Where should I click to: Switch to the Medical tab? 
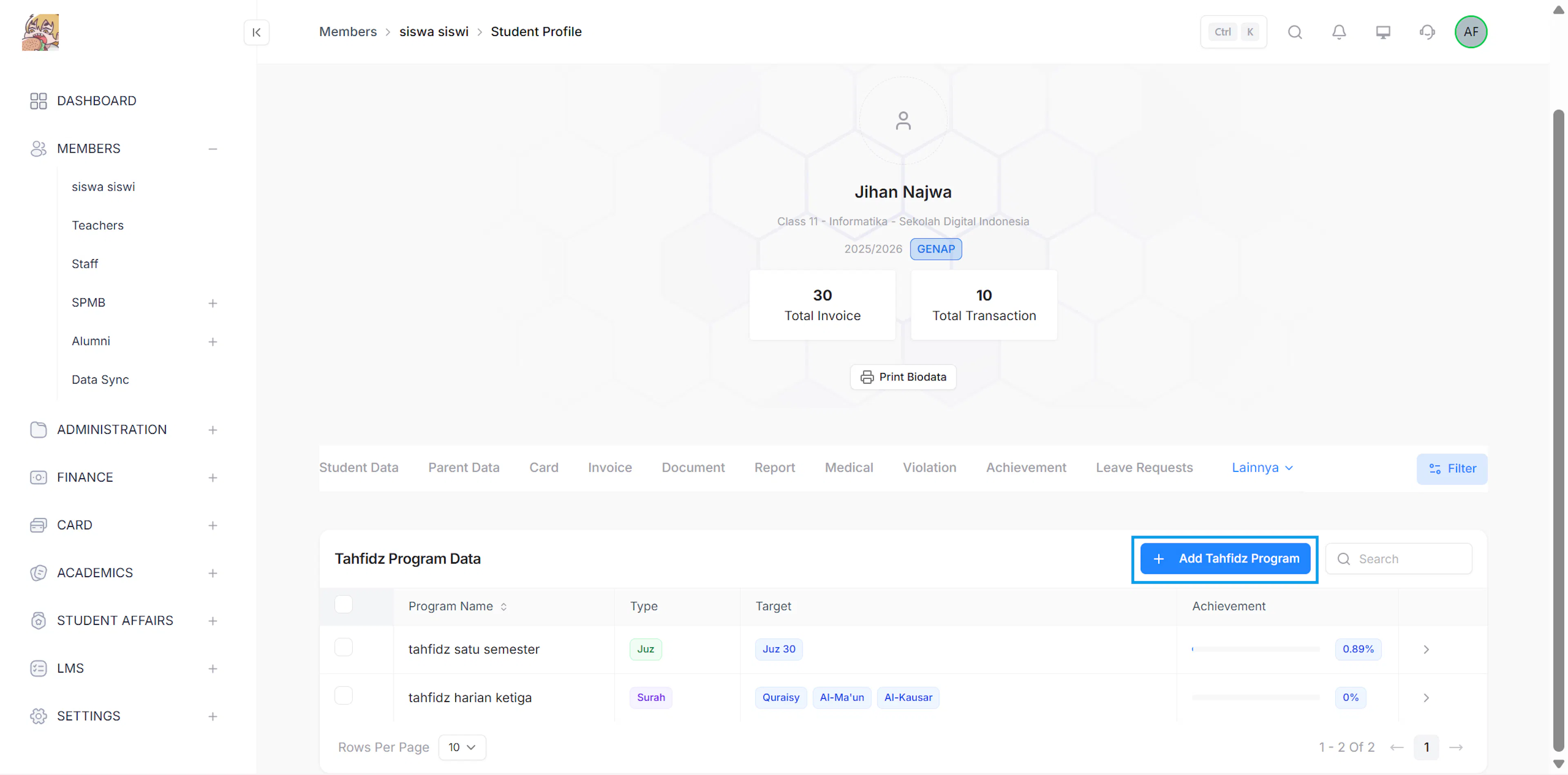point(849,468)
